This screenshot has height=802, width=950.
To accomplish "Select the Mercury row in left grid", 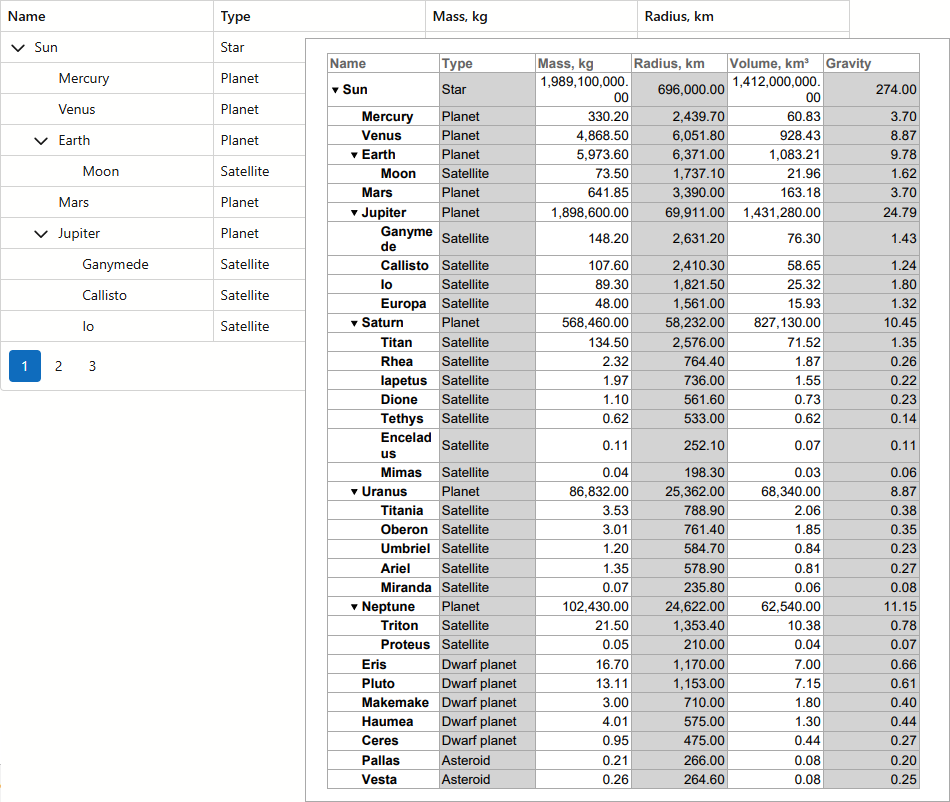I will click(x=84, y=78).
